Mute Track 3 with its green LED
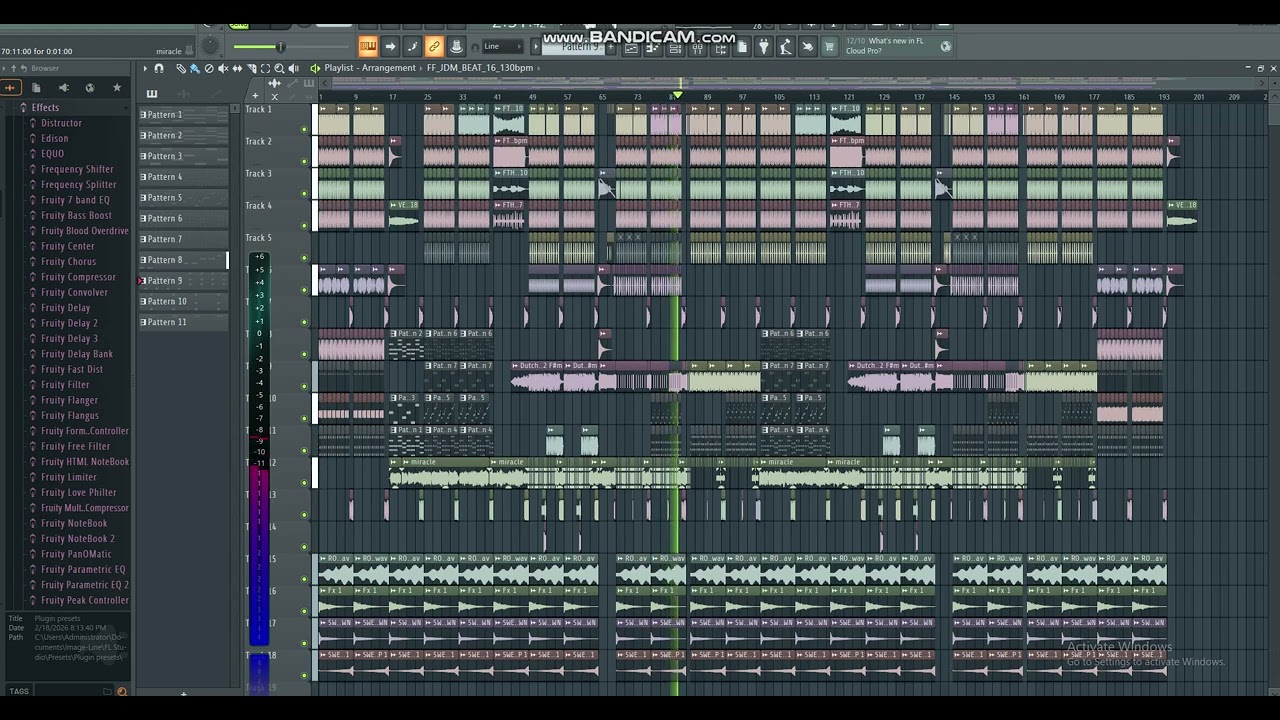The height and width of the screenshot is (720, 1280). point(305,193)
